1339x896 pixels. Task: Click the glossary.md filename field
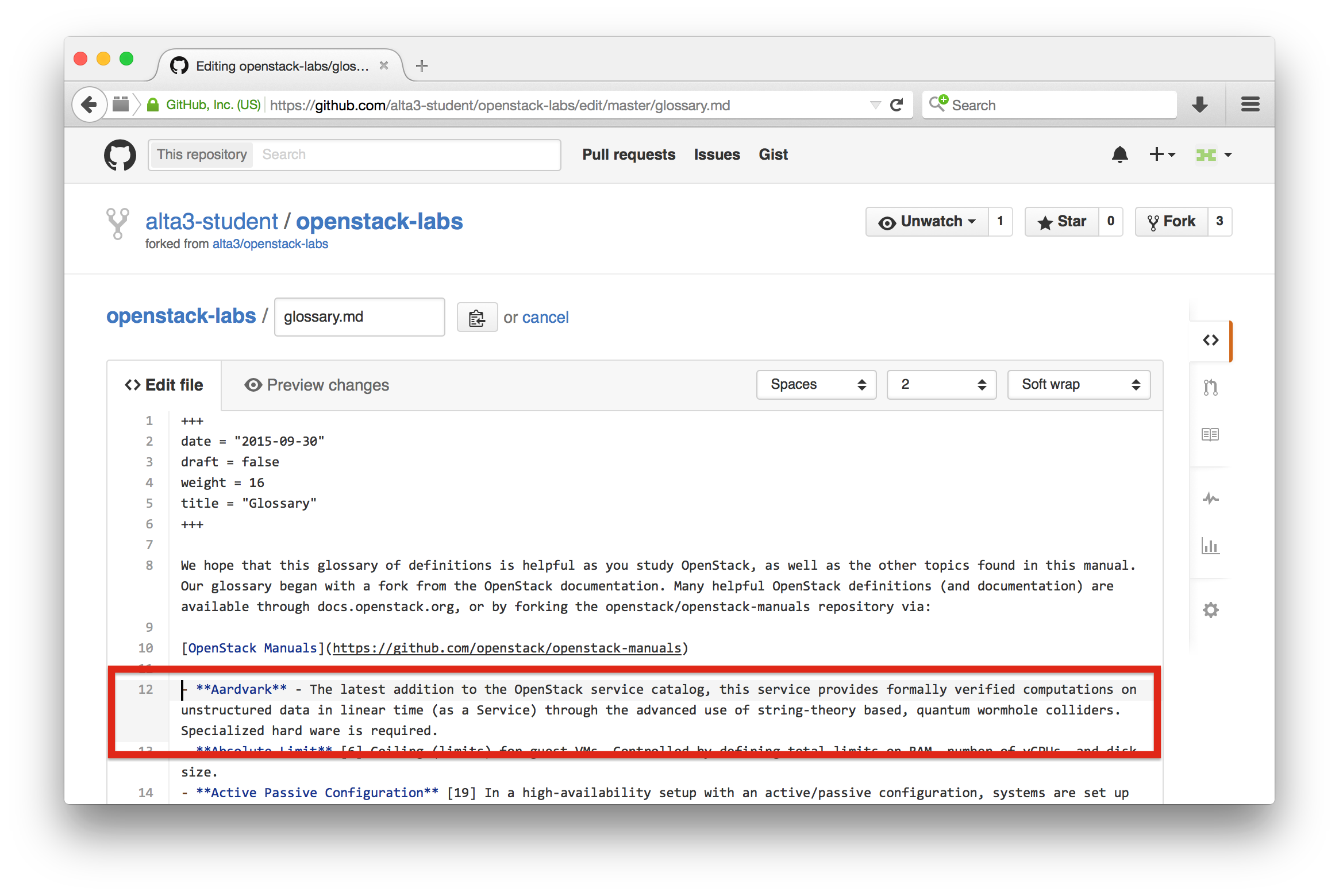point(359,317)
